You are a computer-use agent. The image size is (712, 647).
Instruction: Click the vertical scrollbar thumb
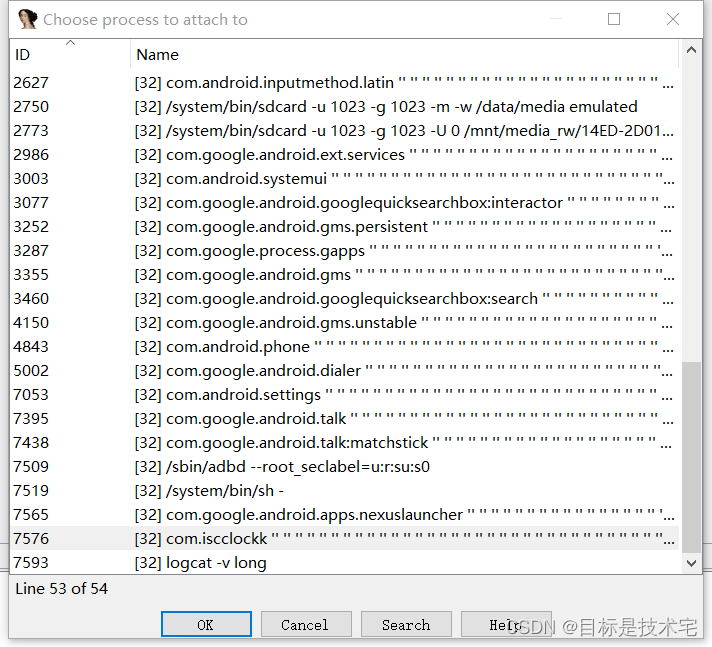[691, 457]
